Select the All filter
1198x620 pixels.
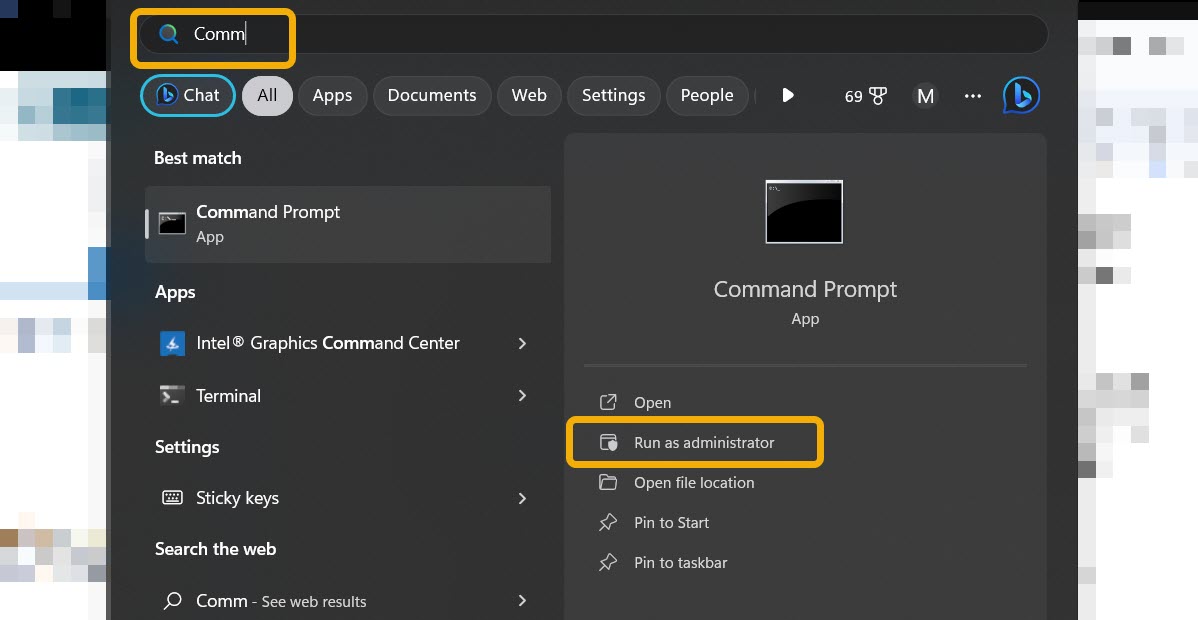coord(267,95)
